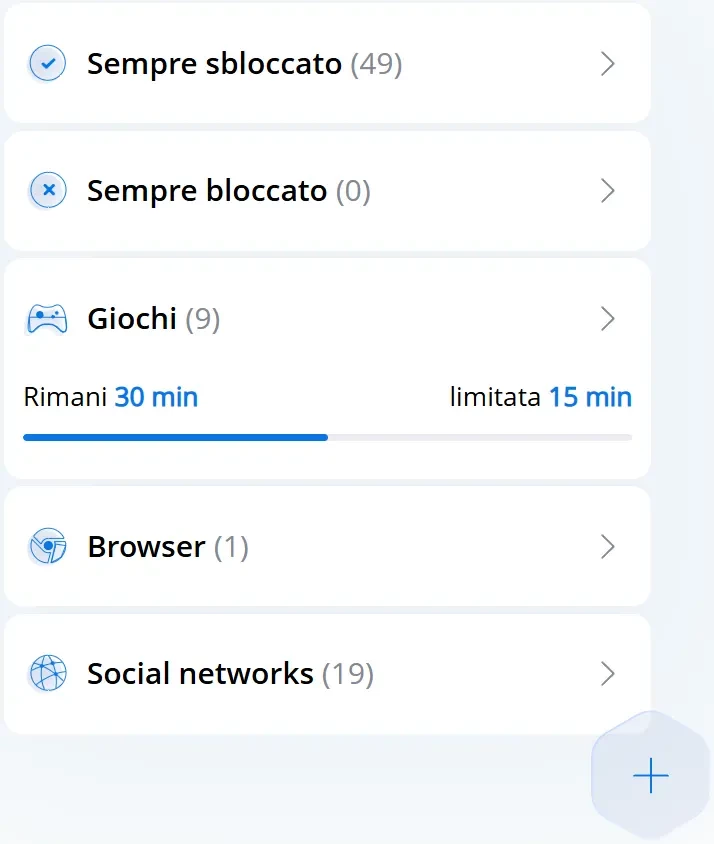This screenshot has height=844, width=714.
Task: Click the X icon for Sempre bloccato
Action: tap(47, 190)
